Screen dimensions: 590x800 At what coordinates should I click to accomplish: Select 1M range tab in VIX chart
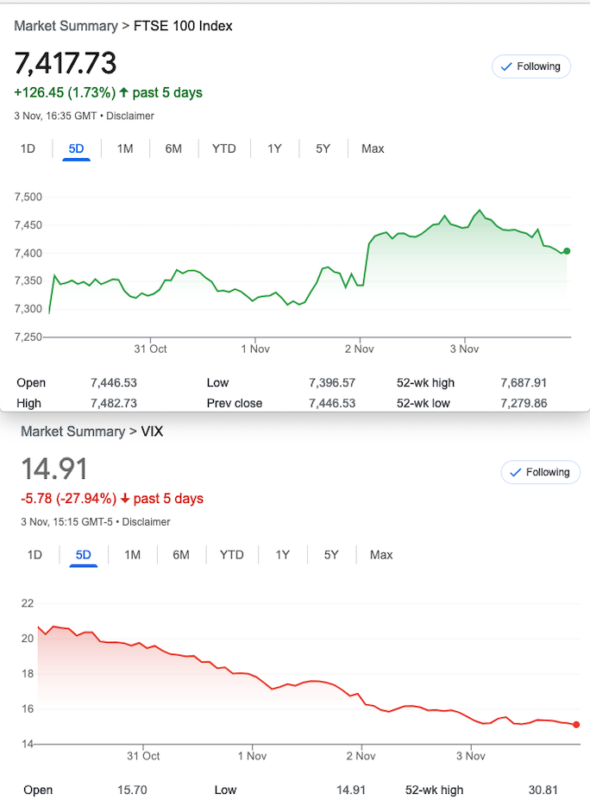tap(133, 555)
